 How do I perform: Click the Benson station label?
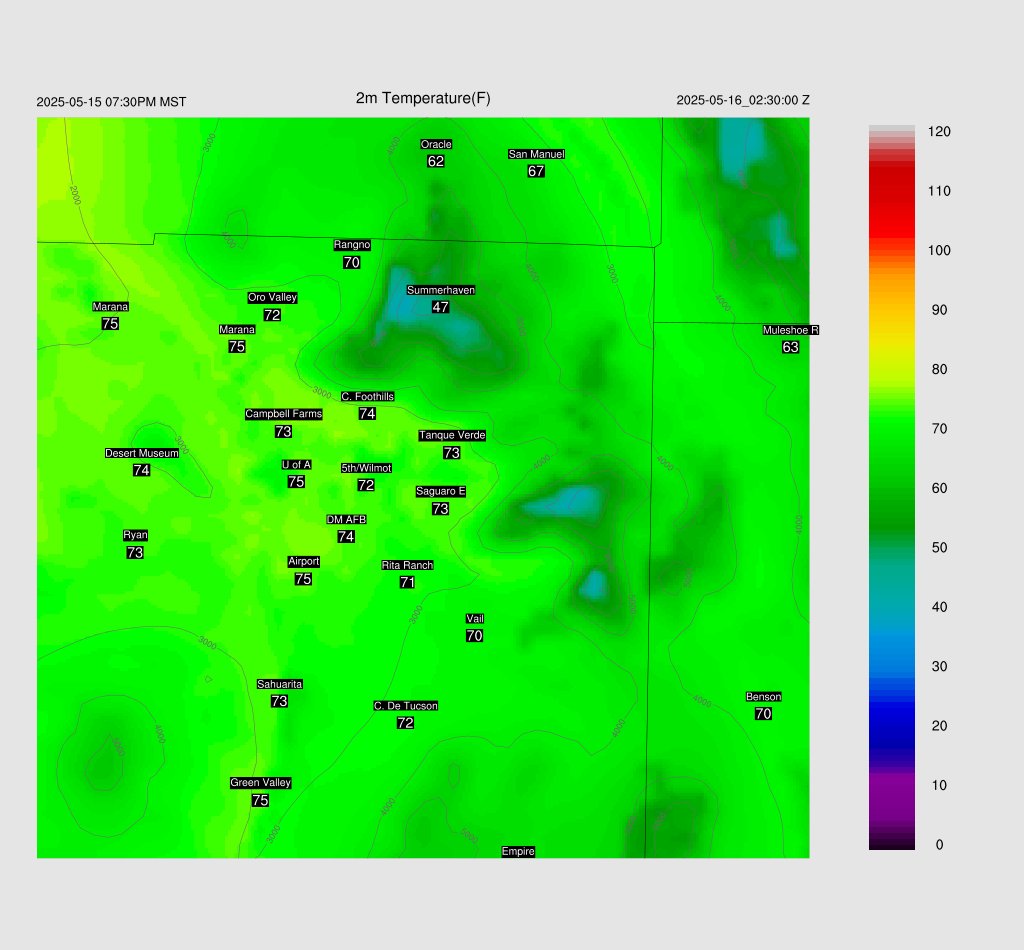(763, 697)
